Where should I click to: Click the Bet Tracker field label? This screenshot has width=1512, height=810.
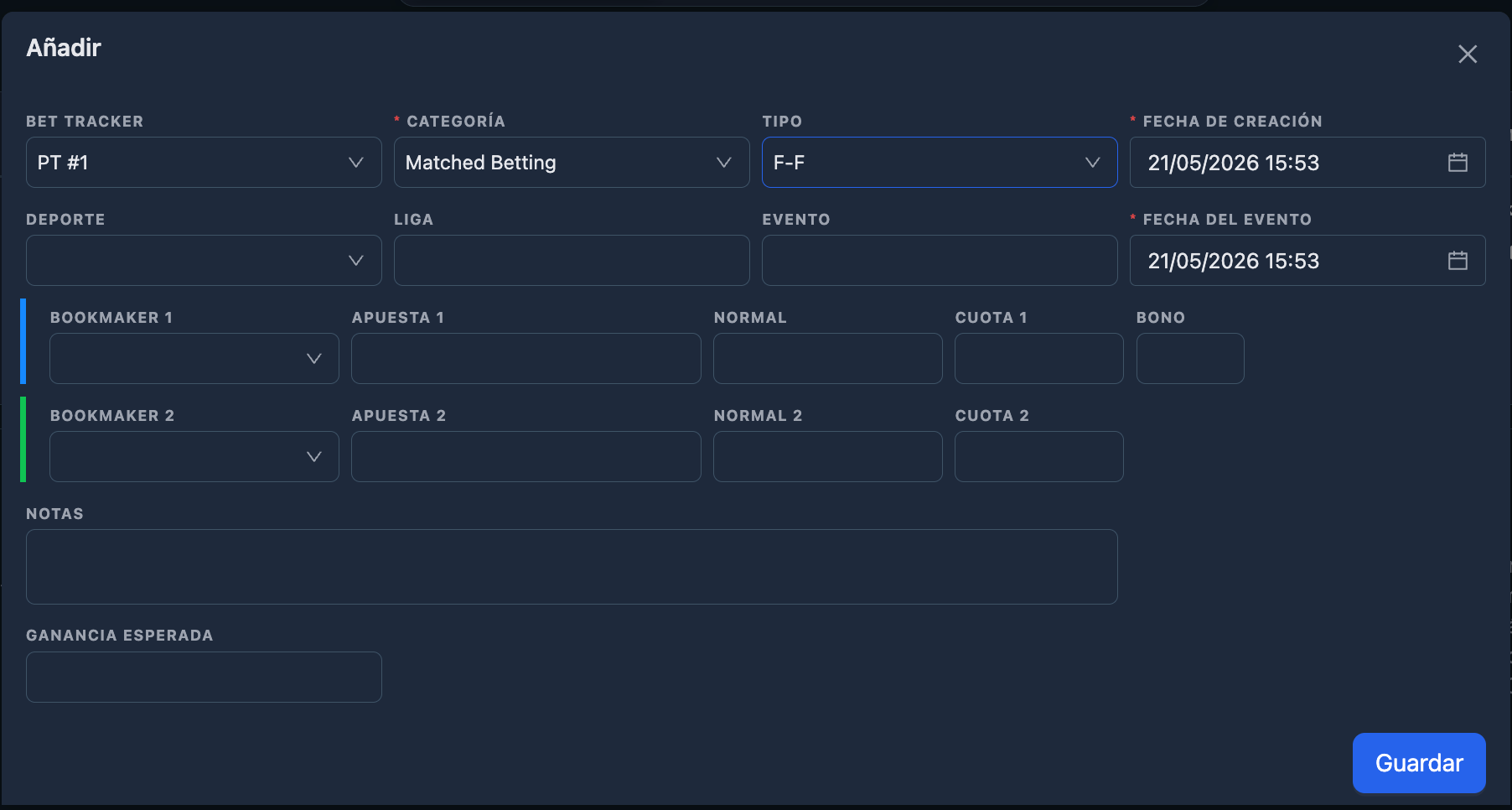pos(85,122)
